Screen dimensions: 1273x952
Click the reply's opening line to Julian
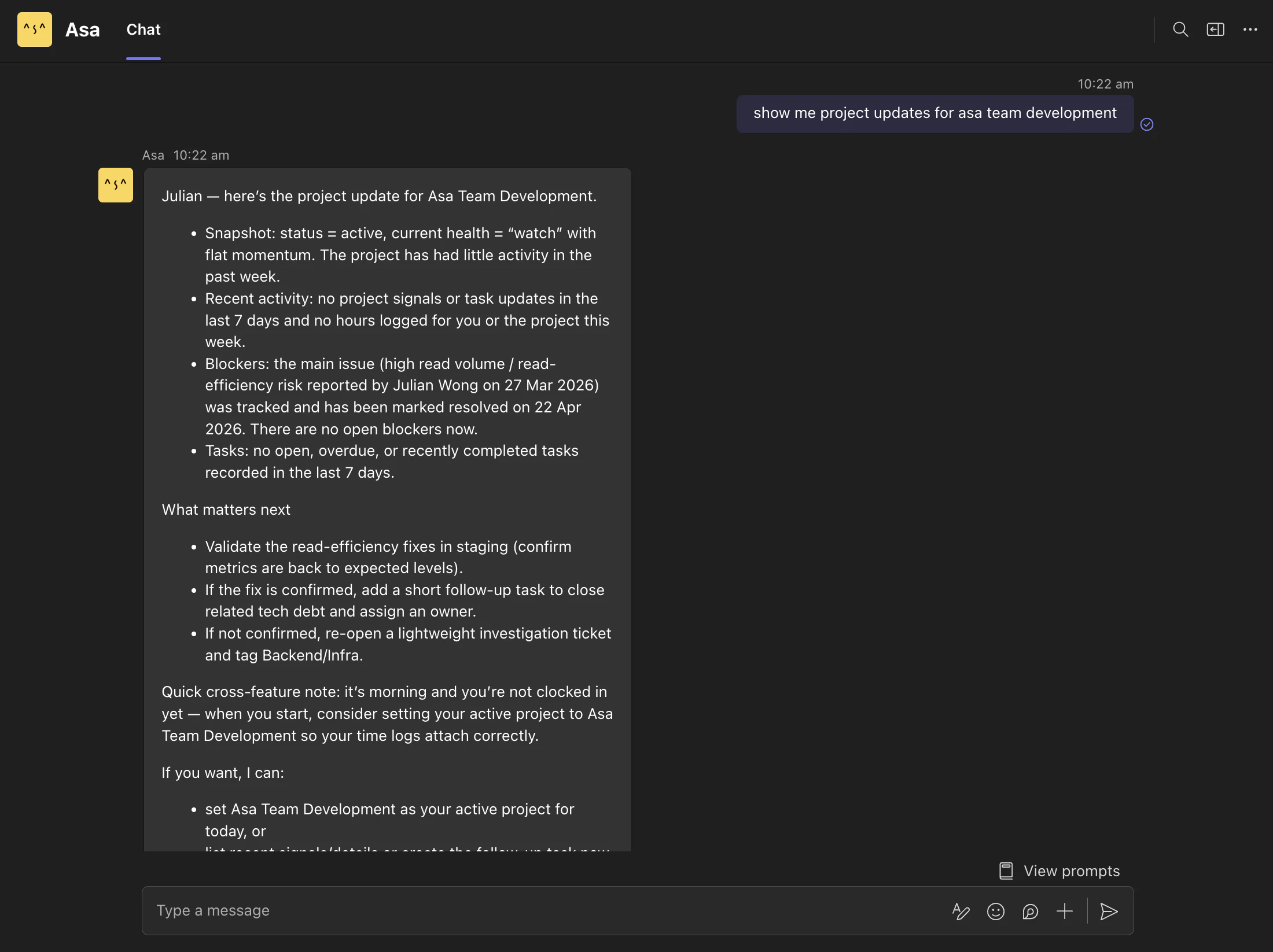[x=379, y=197]
